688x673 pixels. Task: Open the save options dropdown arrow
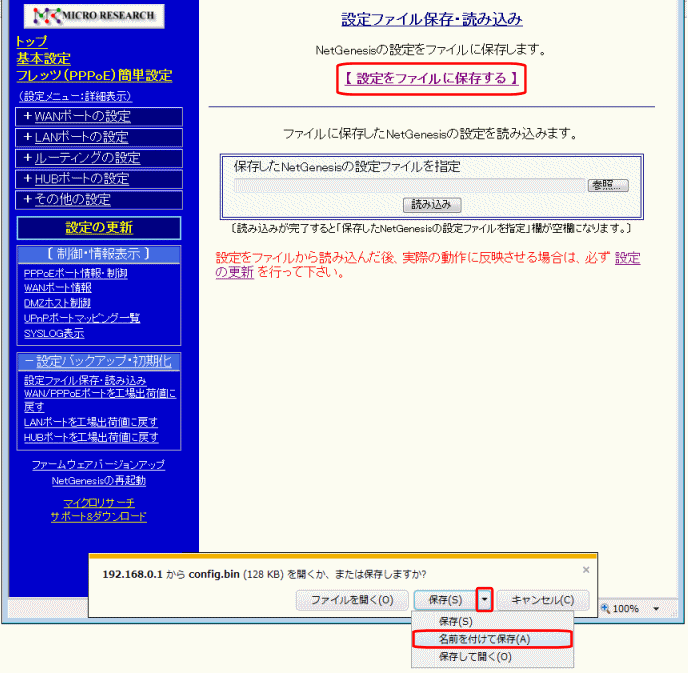(484, 600)
